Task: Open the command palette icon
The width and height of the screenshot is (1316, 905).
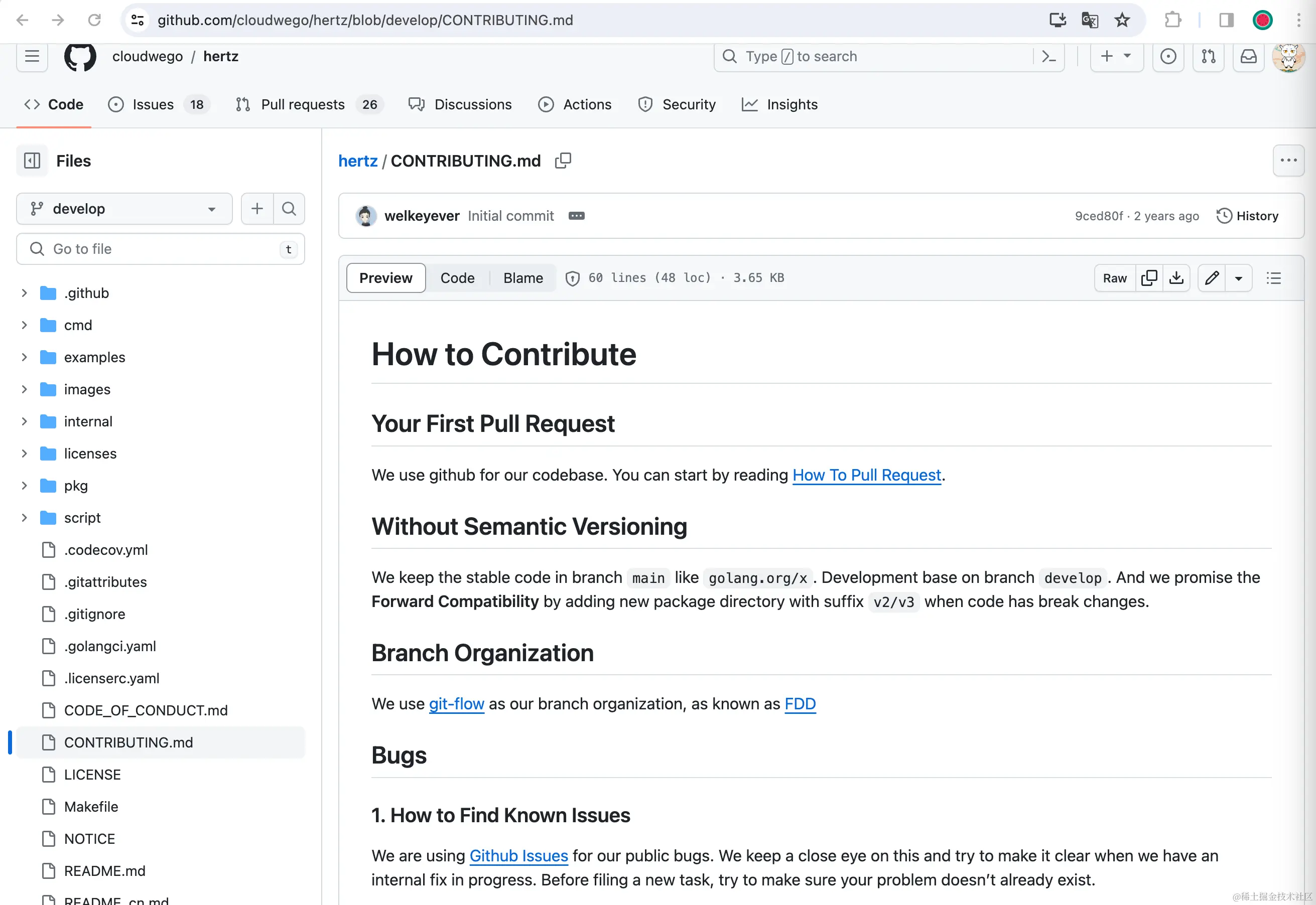Action: 1049,56
